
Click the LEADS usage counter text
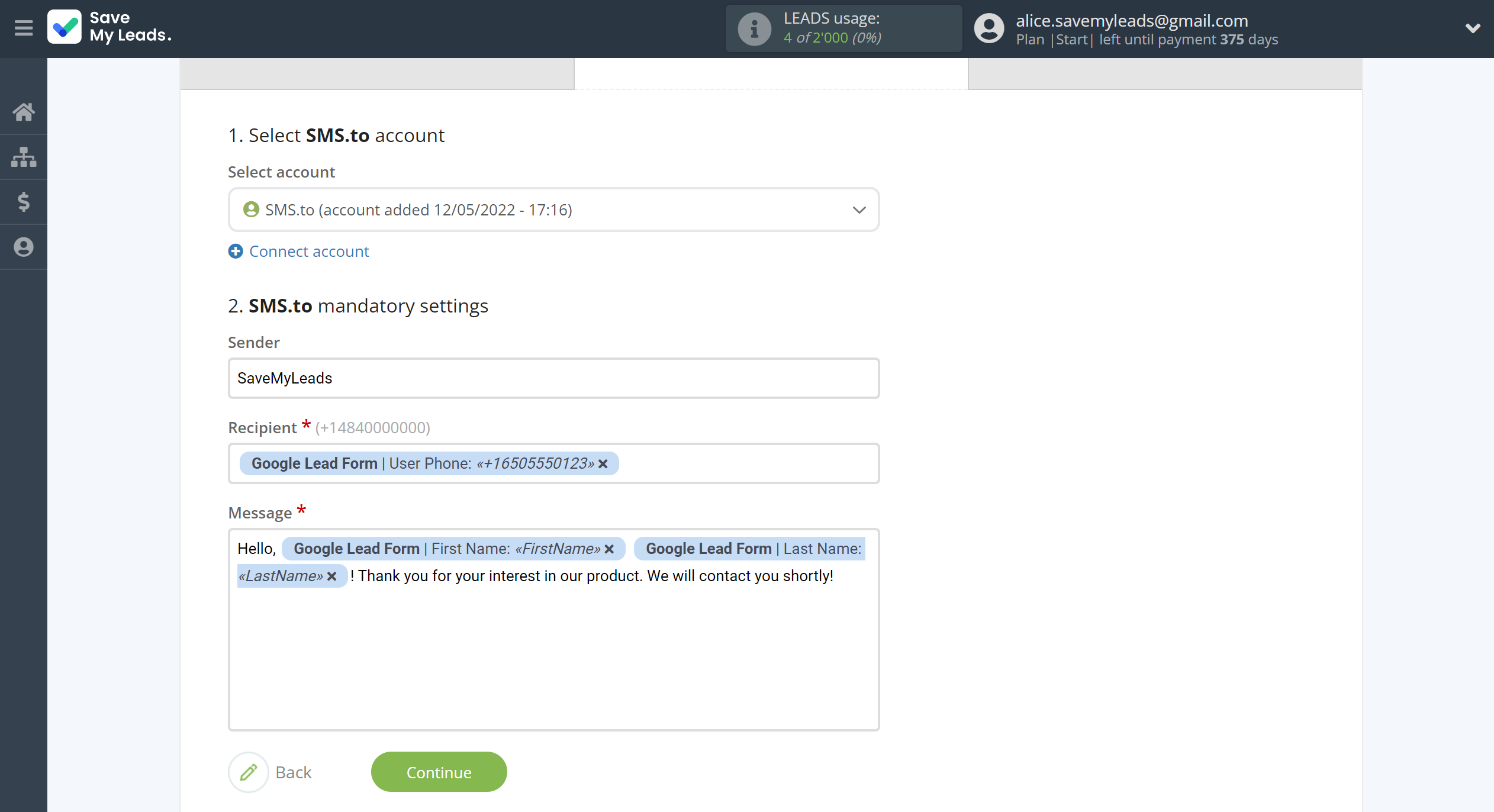pos(832,37)
